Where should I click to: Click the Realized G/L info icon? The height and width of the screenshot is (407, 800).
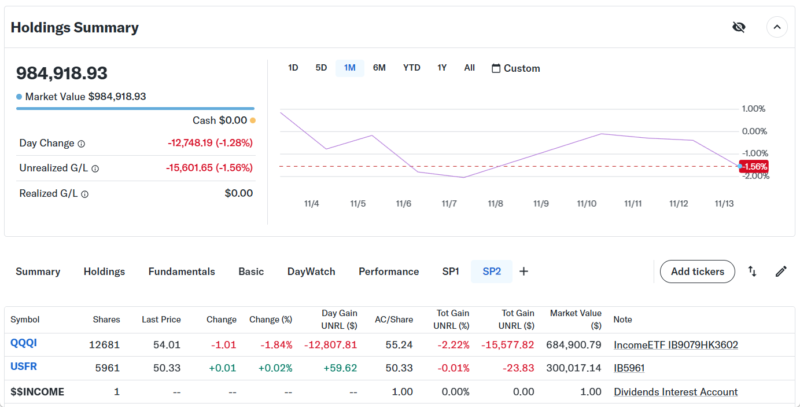click(85, 194)
